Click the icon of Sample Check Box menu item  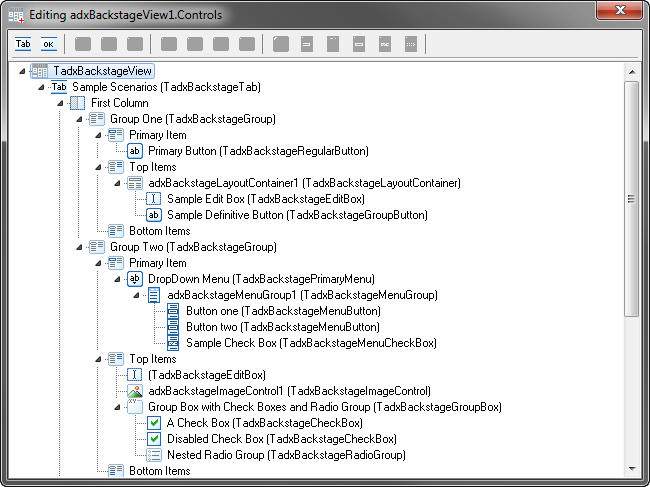(x=173, y=343)
